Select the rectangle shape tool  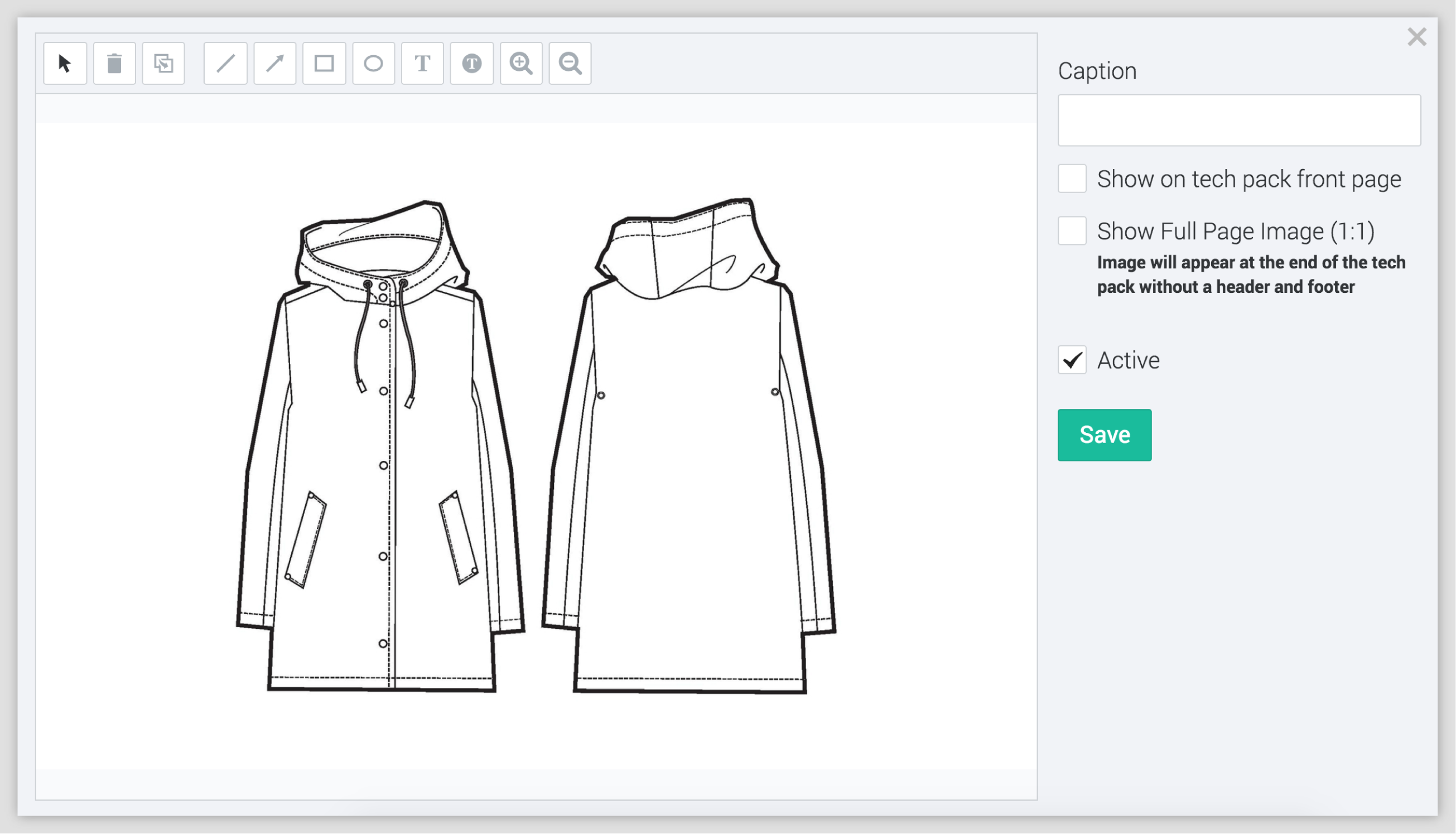[x=324, y=63]
